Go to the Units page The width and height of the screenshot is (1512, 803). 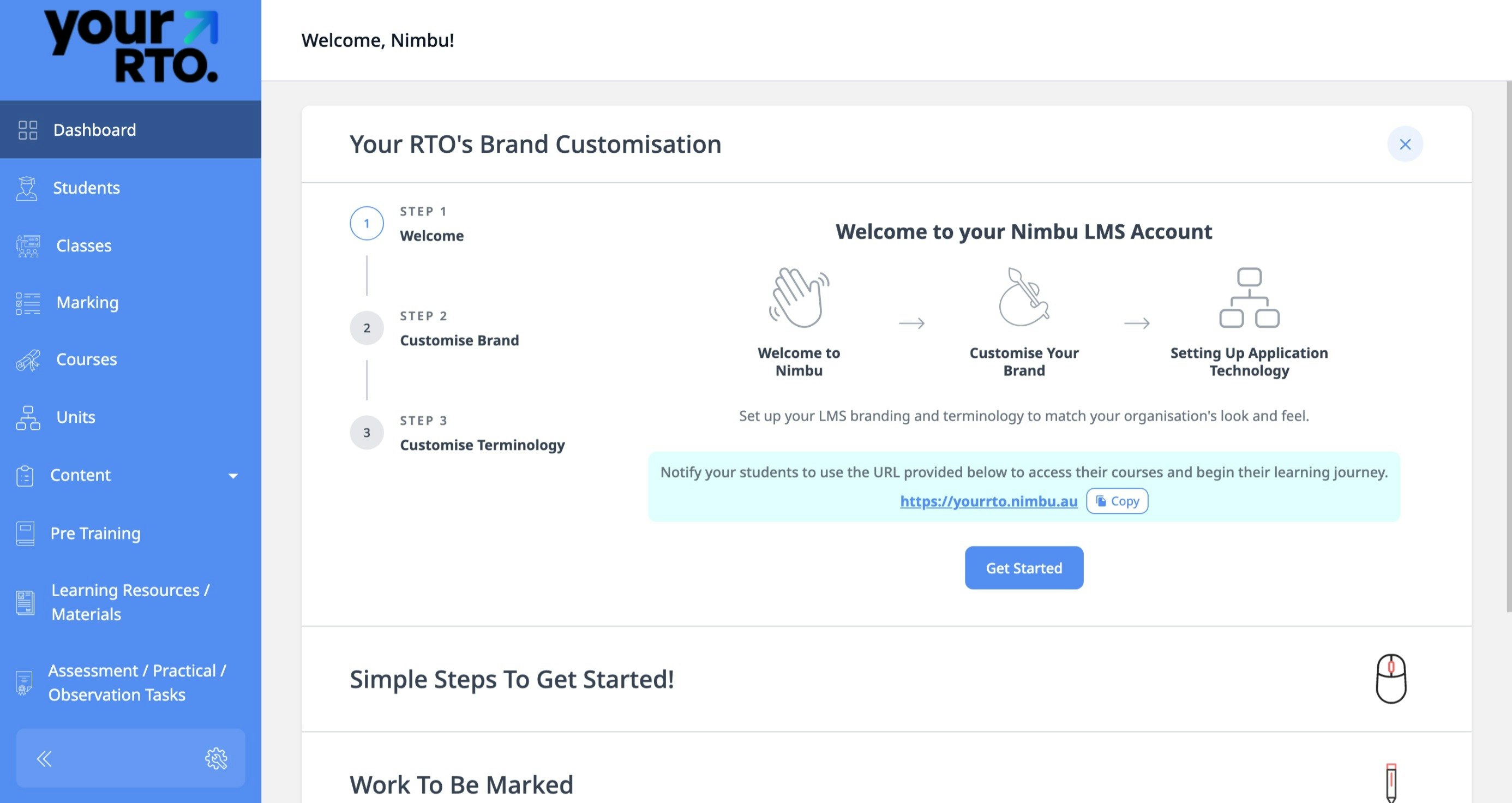[x=130, y=417]
